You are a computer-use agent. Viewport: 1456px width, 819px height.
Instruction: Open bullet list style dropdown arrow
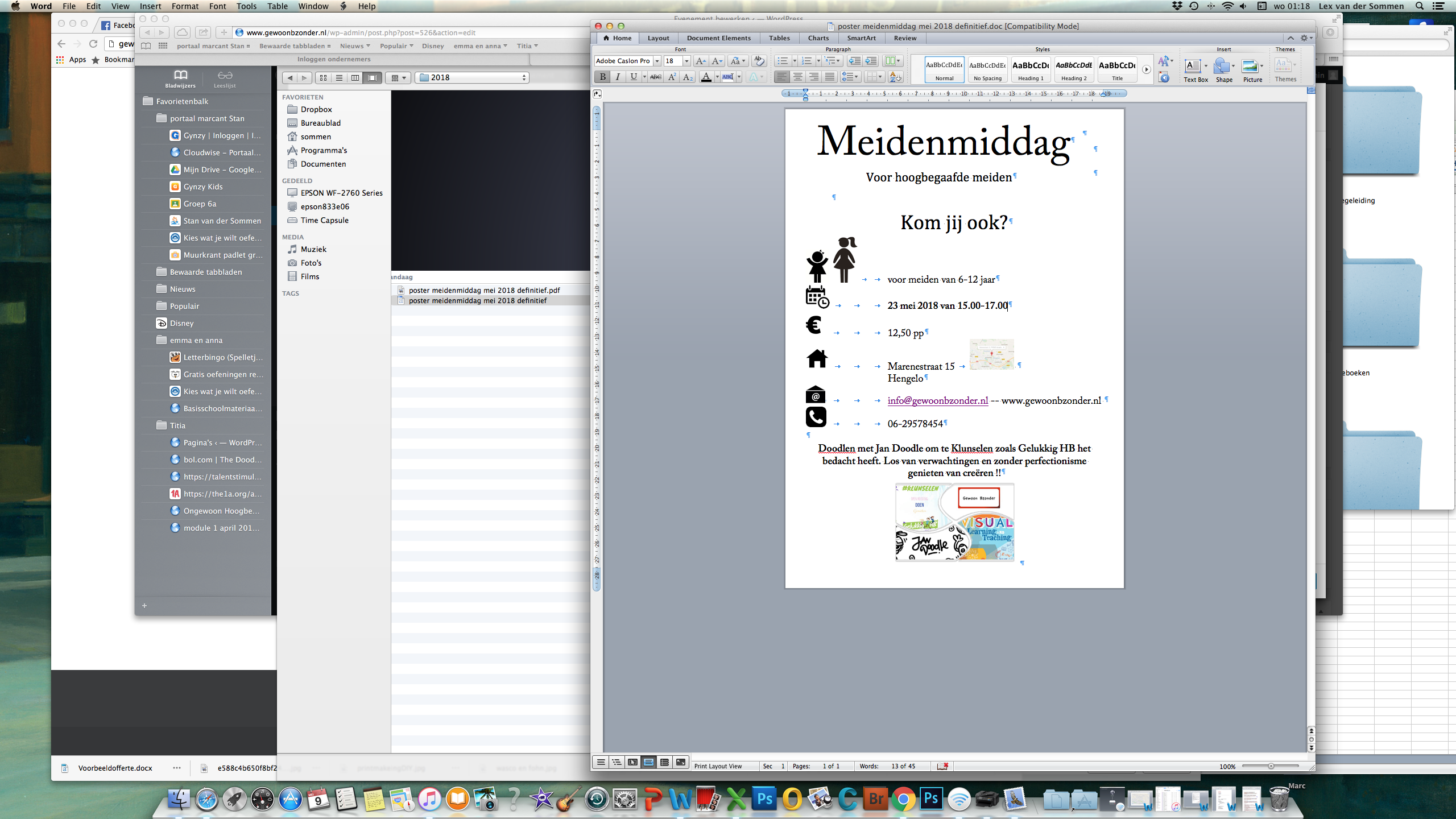[794, 61]
